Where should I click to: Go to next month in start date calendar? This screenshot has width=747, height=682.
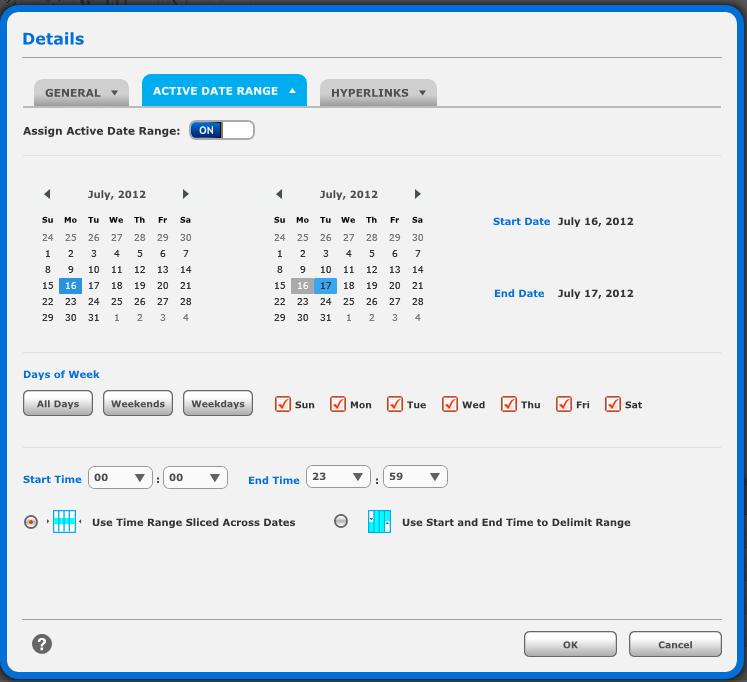[185, 194]
